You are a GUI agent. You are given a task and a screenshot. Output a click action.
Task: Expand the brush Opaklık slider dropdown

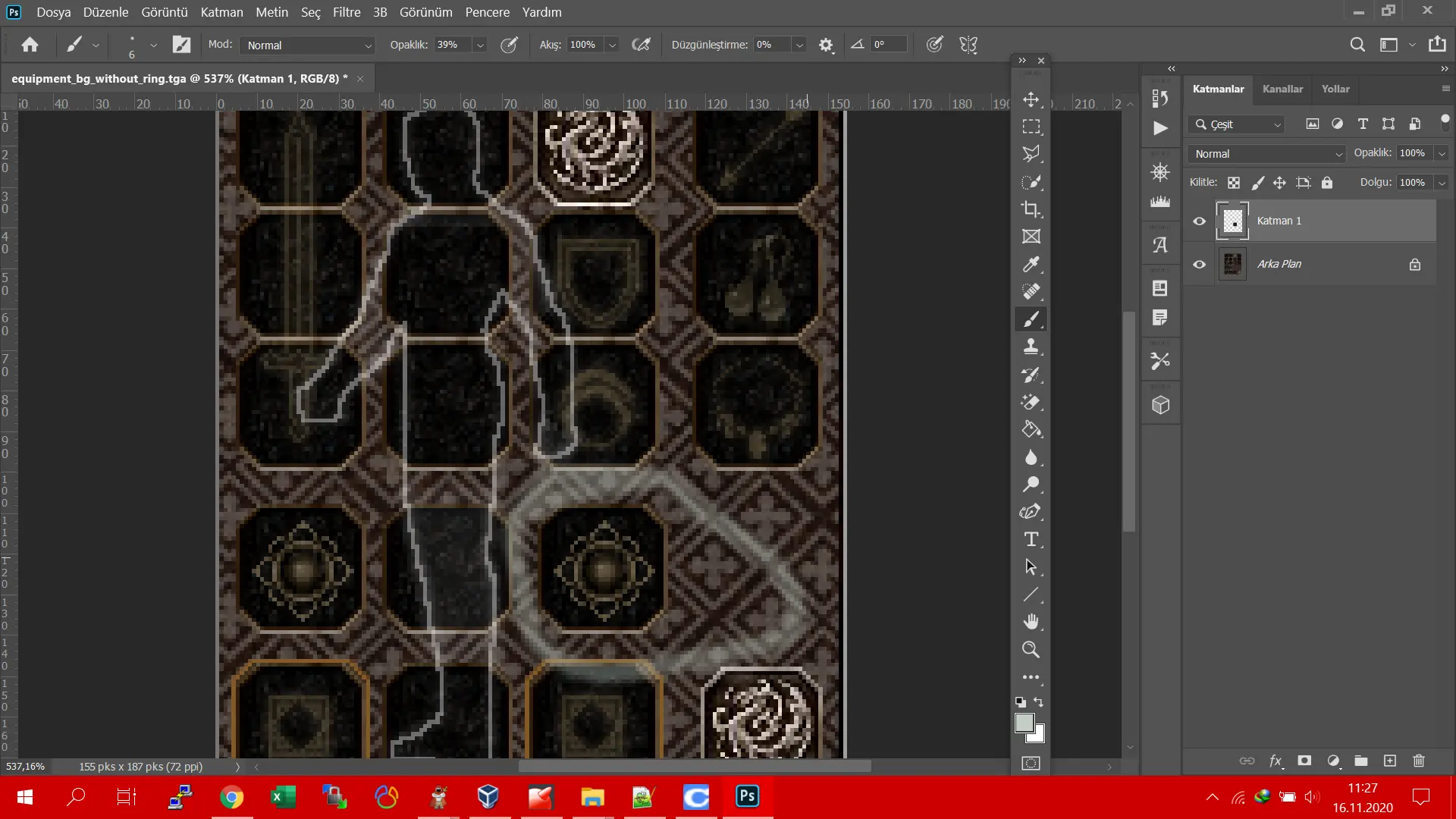(x=480, y=45)
